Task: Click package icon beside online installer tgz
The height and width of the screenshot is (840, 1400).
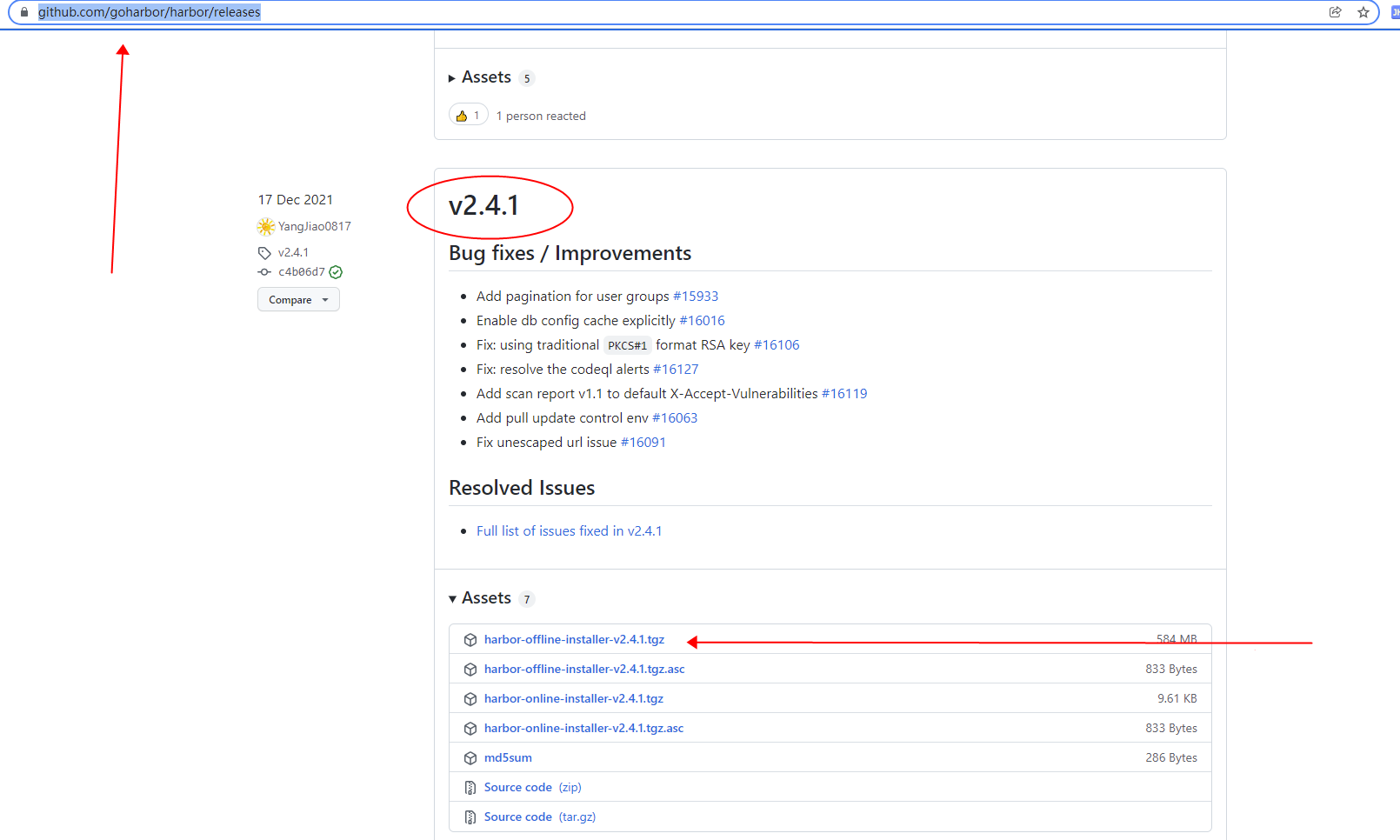Action: [470, 699]
